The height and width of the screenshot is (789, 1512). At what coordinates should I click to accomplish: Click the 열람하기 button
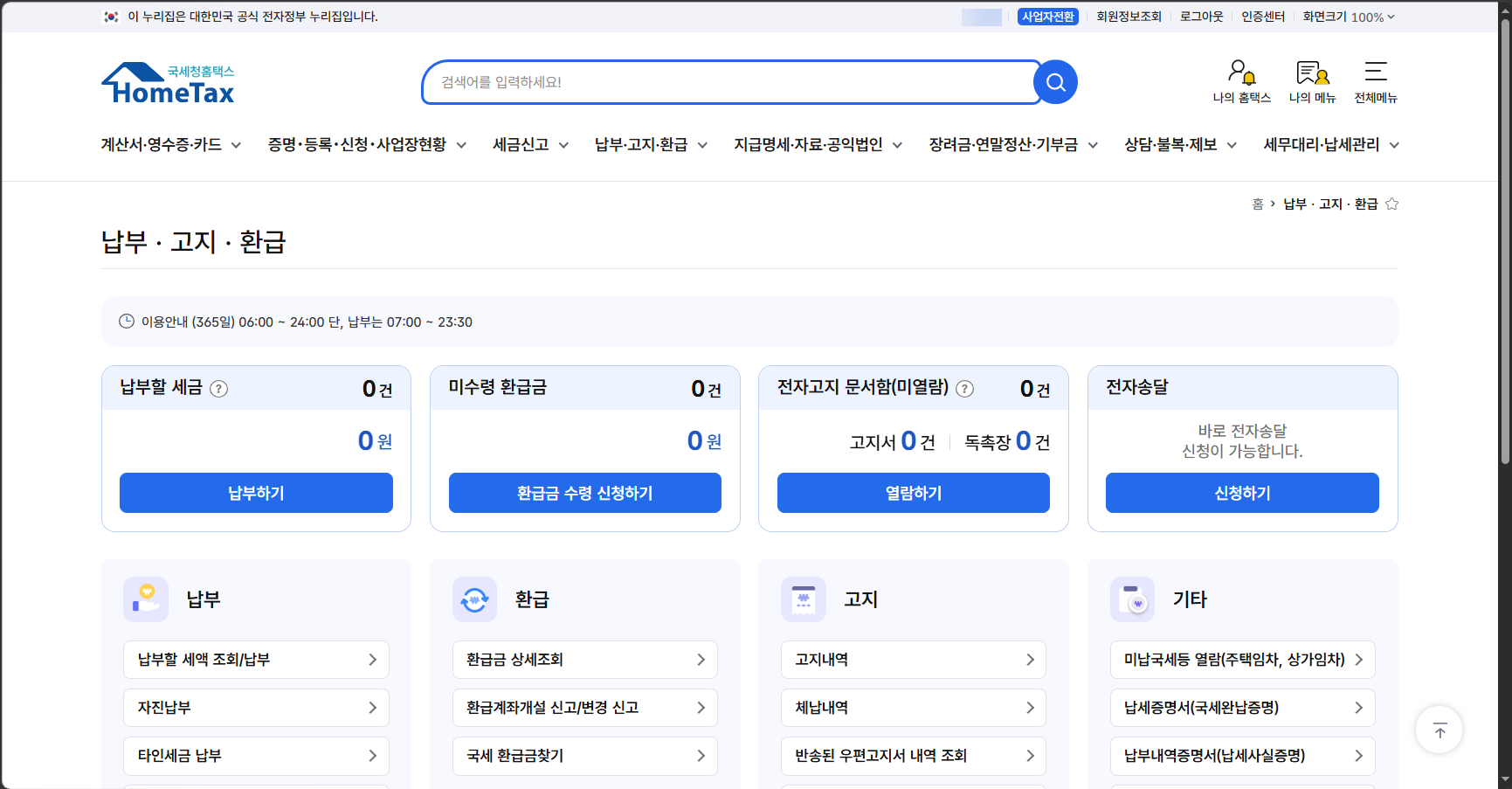coord(914,493)
